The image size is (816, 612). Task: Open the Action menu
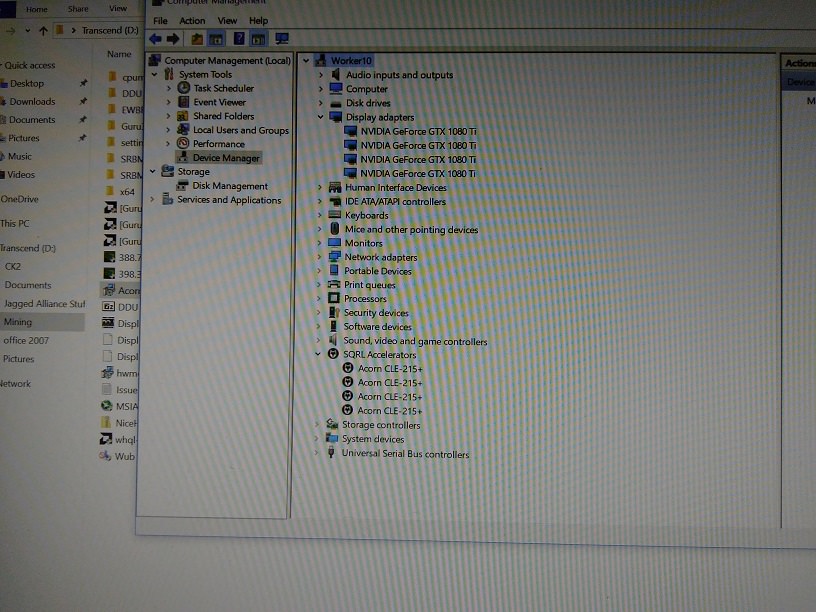pos(192,21)
